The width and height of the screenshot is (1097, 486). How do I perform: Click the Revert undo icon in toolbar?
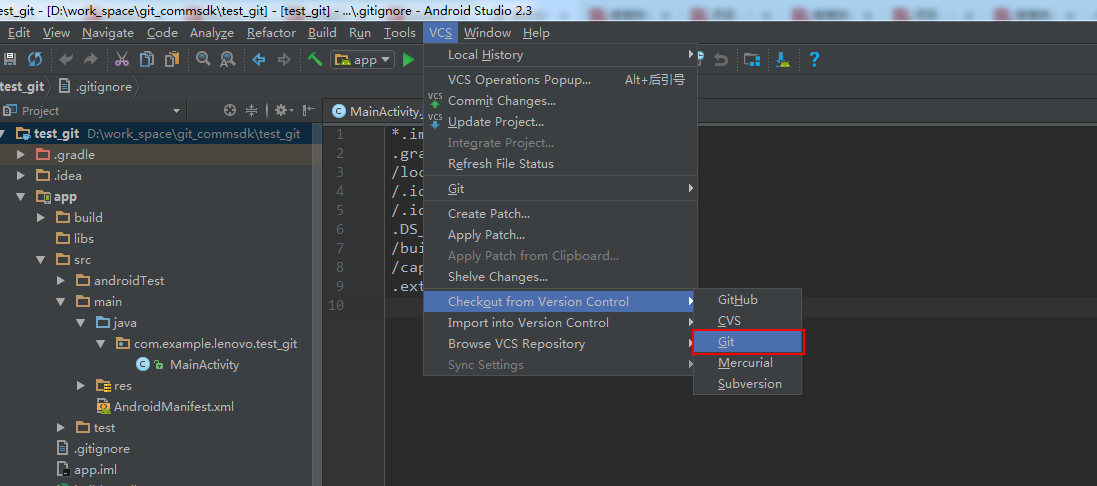pyautogui.click(x=721, y=60)
